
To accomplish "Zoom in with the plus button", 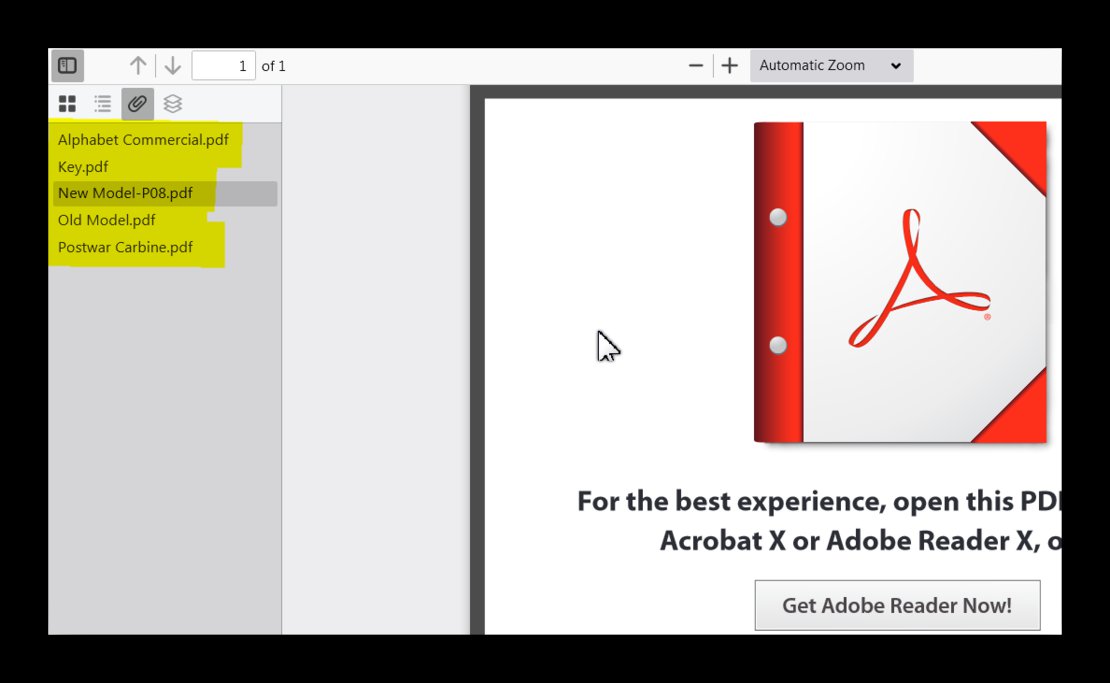I will pos(729,66).
